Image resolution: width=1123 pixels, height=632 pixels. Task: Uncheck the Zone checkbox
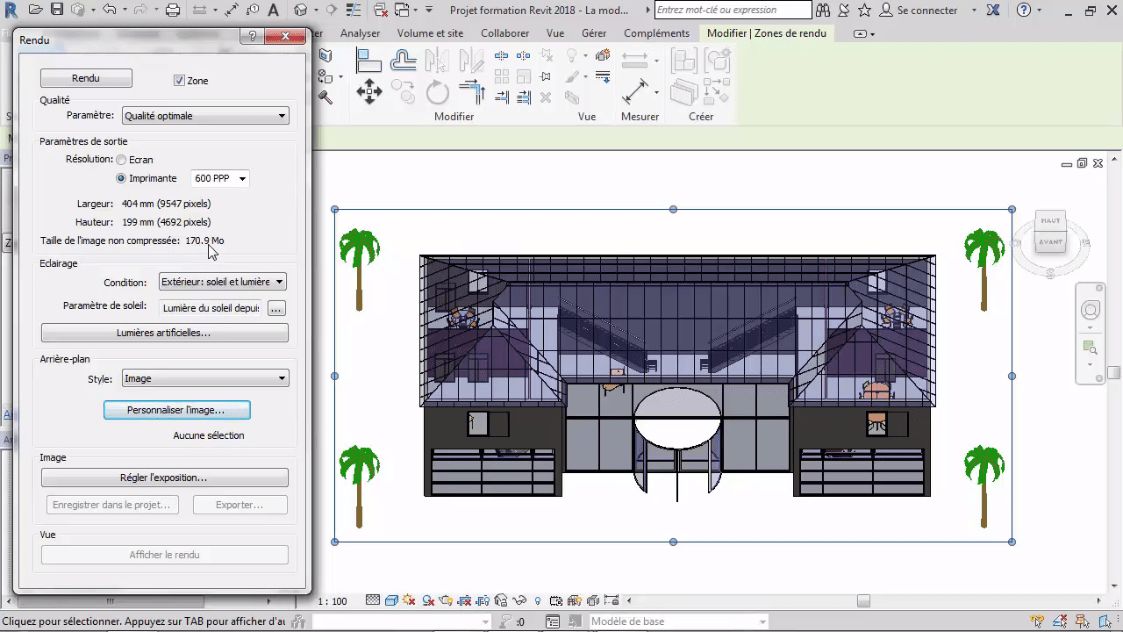tap(179, 80)
